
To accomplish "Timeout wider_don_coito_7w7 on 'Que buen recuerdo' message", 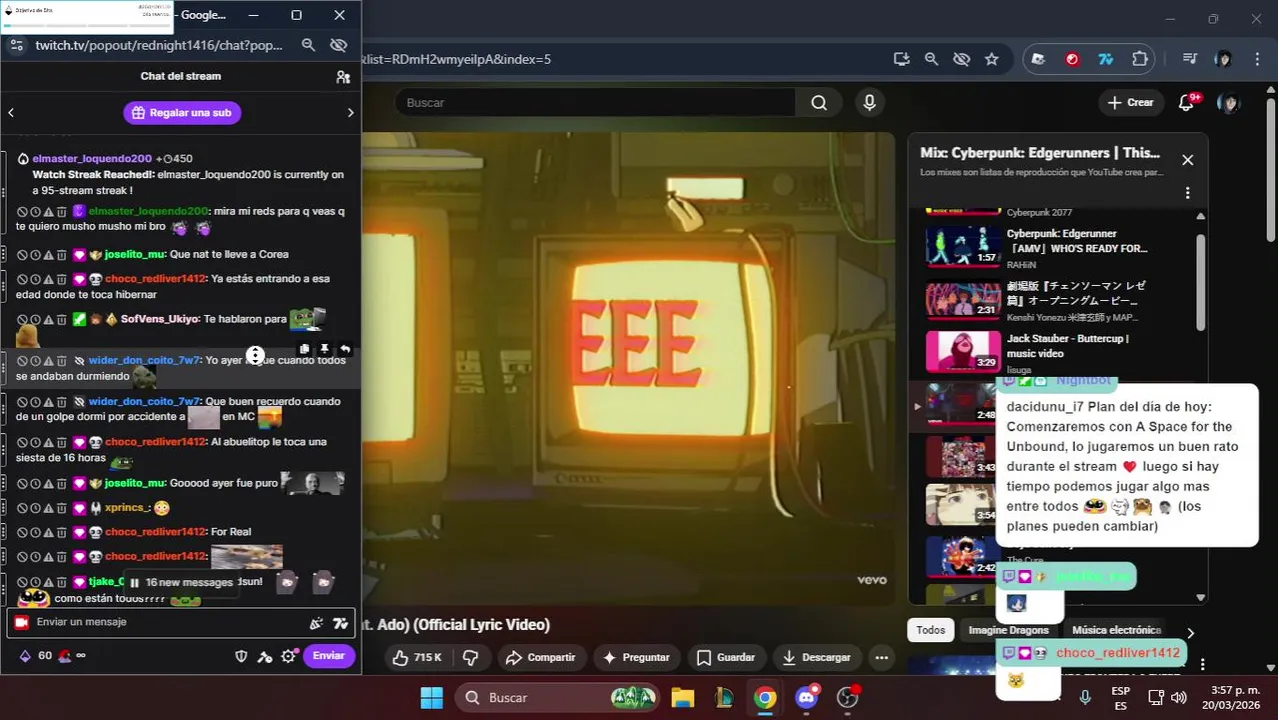I will click(x=35, y=402).
